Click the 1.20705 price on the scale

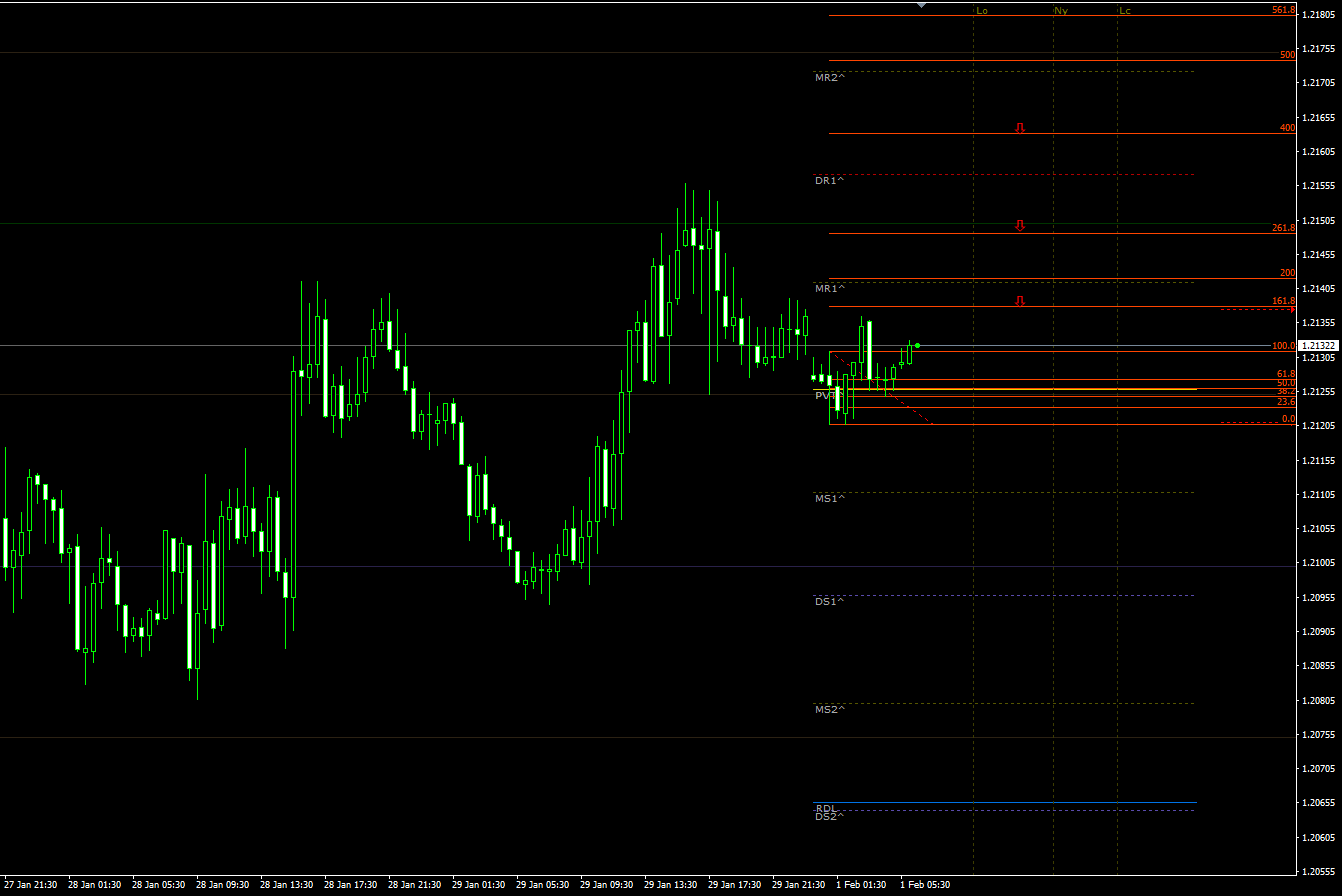1319,769
